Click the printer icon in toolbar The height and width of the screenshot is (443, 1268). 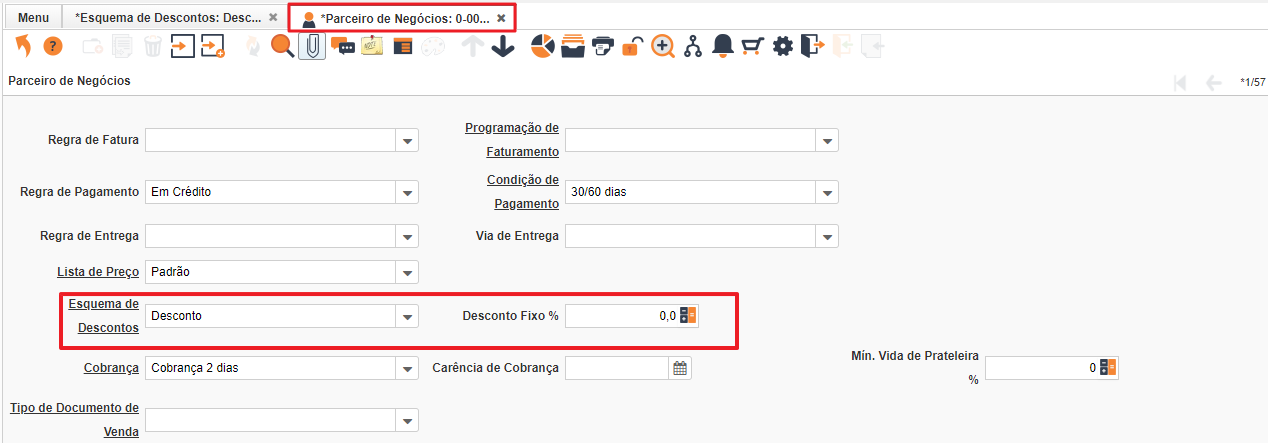click(x=603, y=46)
